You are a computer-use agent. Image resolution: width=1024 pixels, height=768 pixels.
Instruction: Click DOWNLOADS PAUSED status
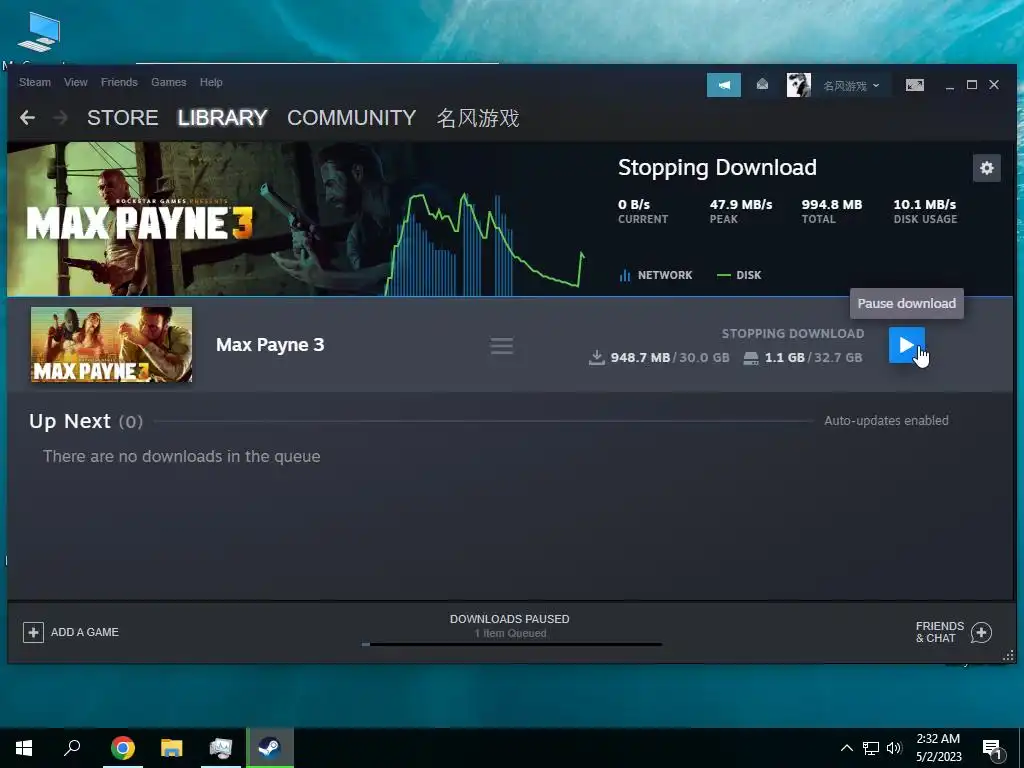pyautogui.click(x=509, y=619)
